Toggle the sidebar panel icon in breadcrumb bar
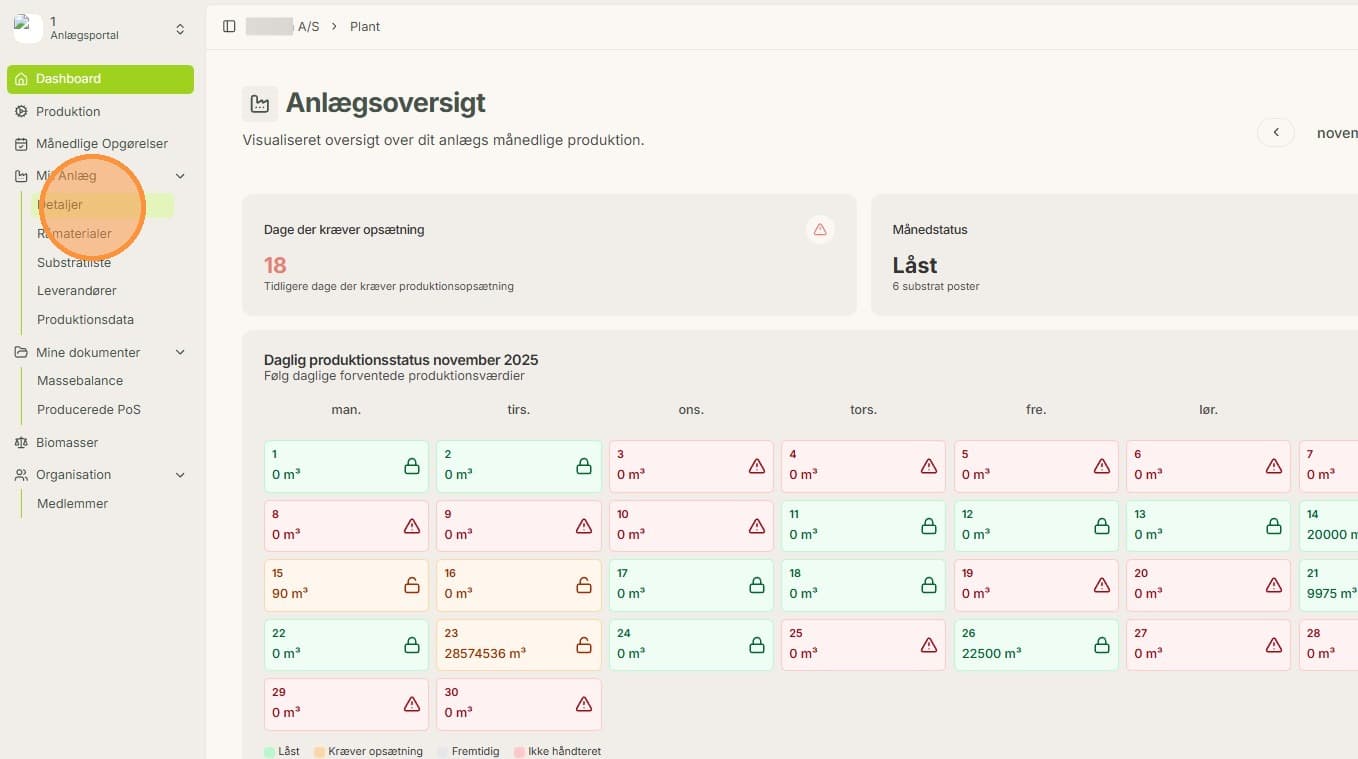Image resolution: width=1358 pixels, height=759 pixels. [229, 26]
